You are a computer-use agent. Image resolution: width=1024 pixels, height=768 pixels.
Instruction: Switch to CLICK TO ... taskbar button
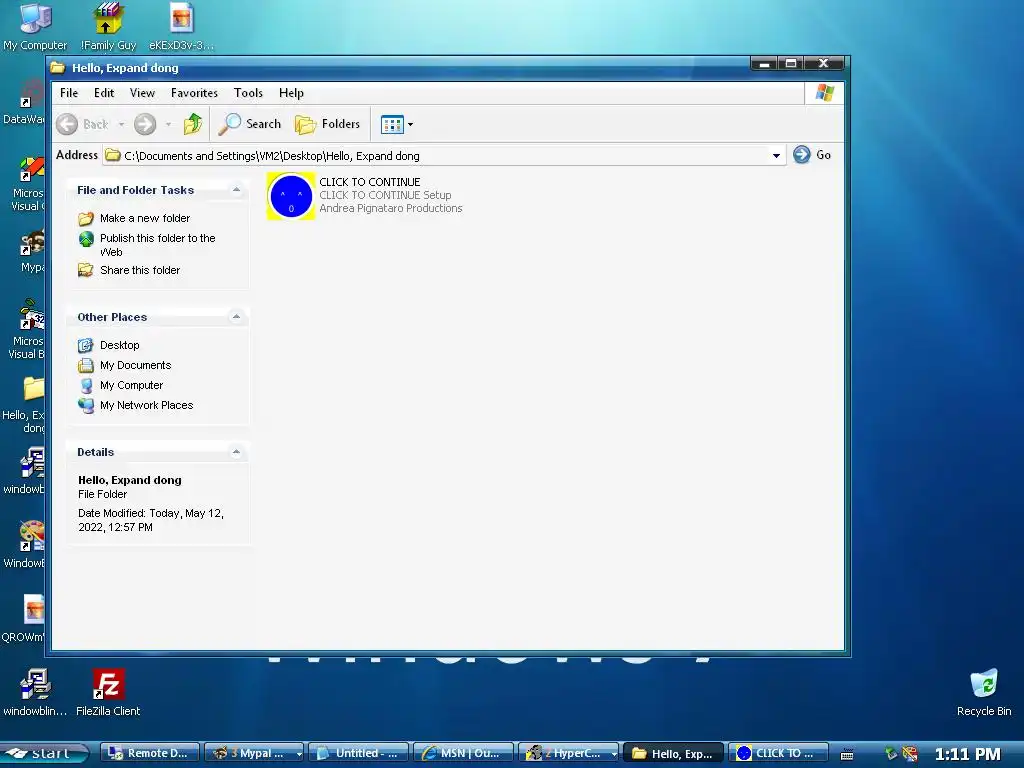pyautogui.click(x=778, y=753)
